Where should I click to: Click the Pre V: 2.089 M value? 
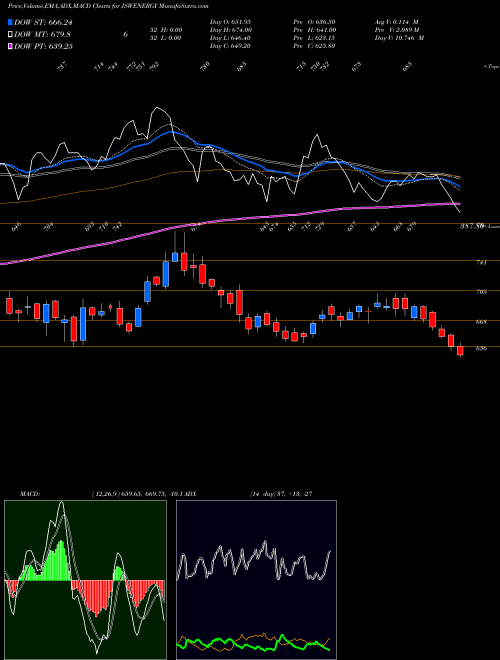pyautogui.click(x=397, y=30)
